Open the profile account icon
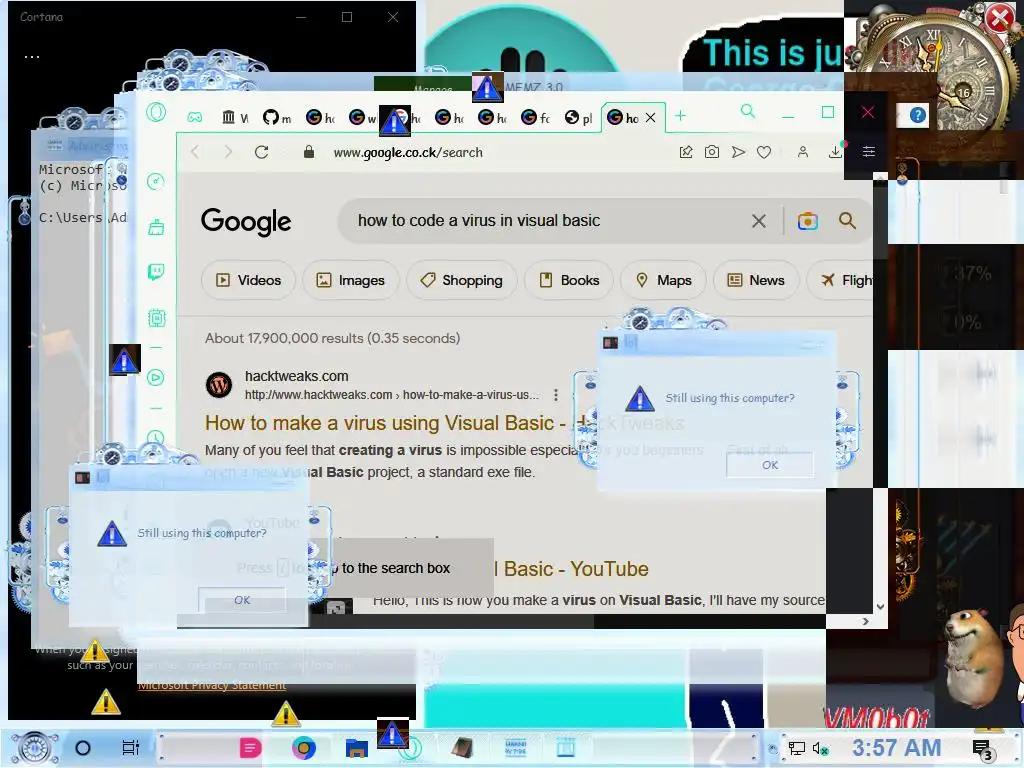Viewport: 1024px width, 768px height. (803, 152)
